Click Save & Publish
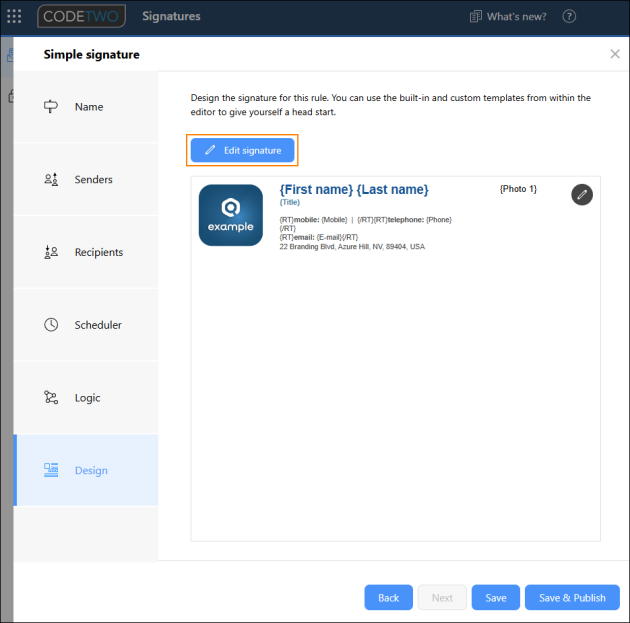This screenshot has height=623, width=630. pos(572,597)
